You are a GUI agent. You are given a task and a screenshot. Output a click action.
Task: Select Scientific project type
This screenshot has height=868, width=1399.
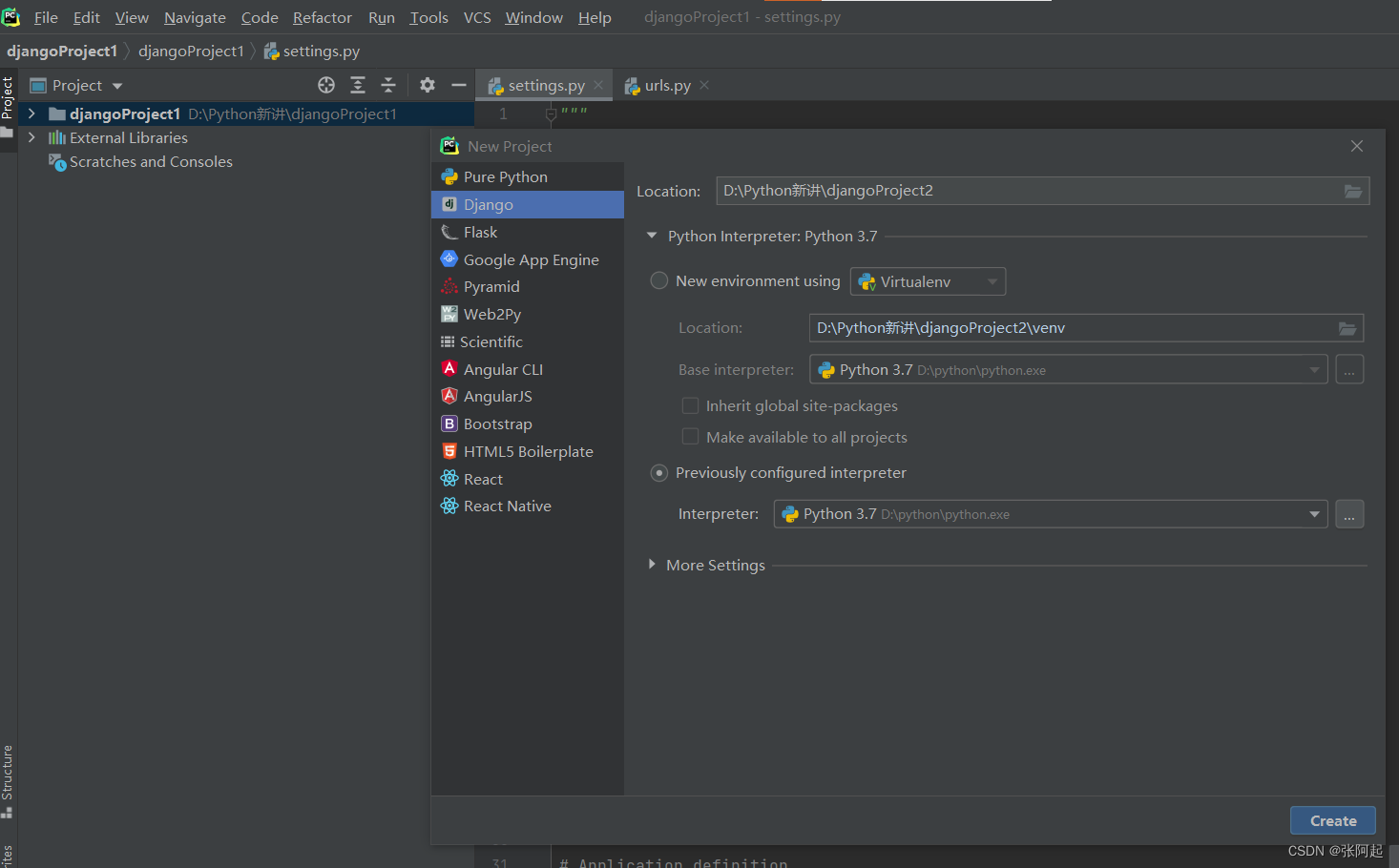click(528, 341)
